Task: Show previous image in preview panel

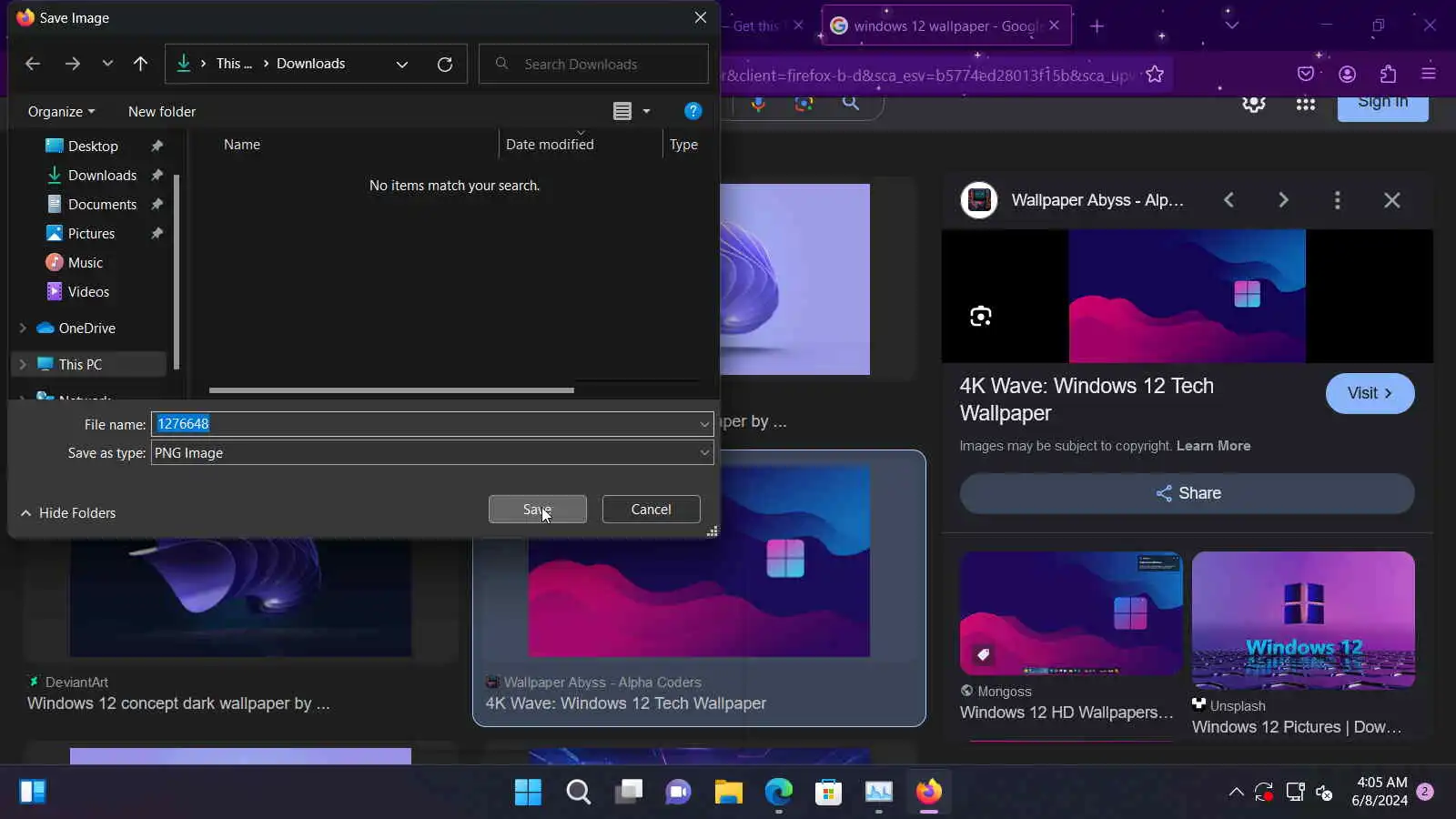Action: point(1228,200)
